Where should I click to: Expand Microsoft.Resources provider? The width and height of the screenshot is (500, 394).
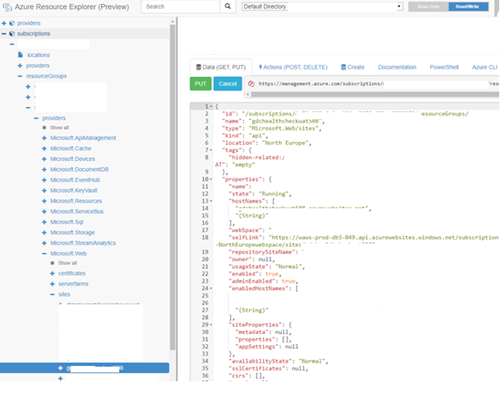pyautogui.click(x=44, y=201)
